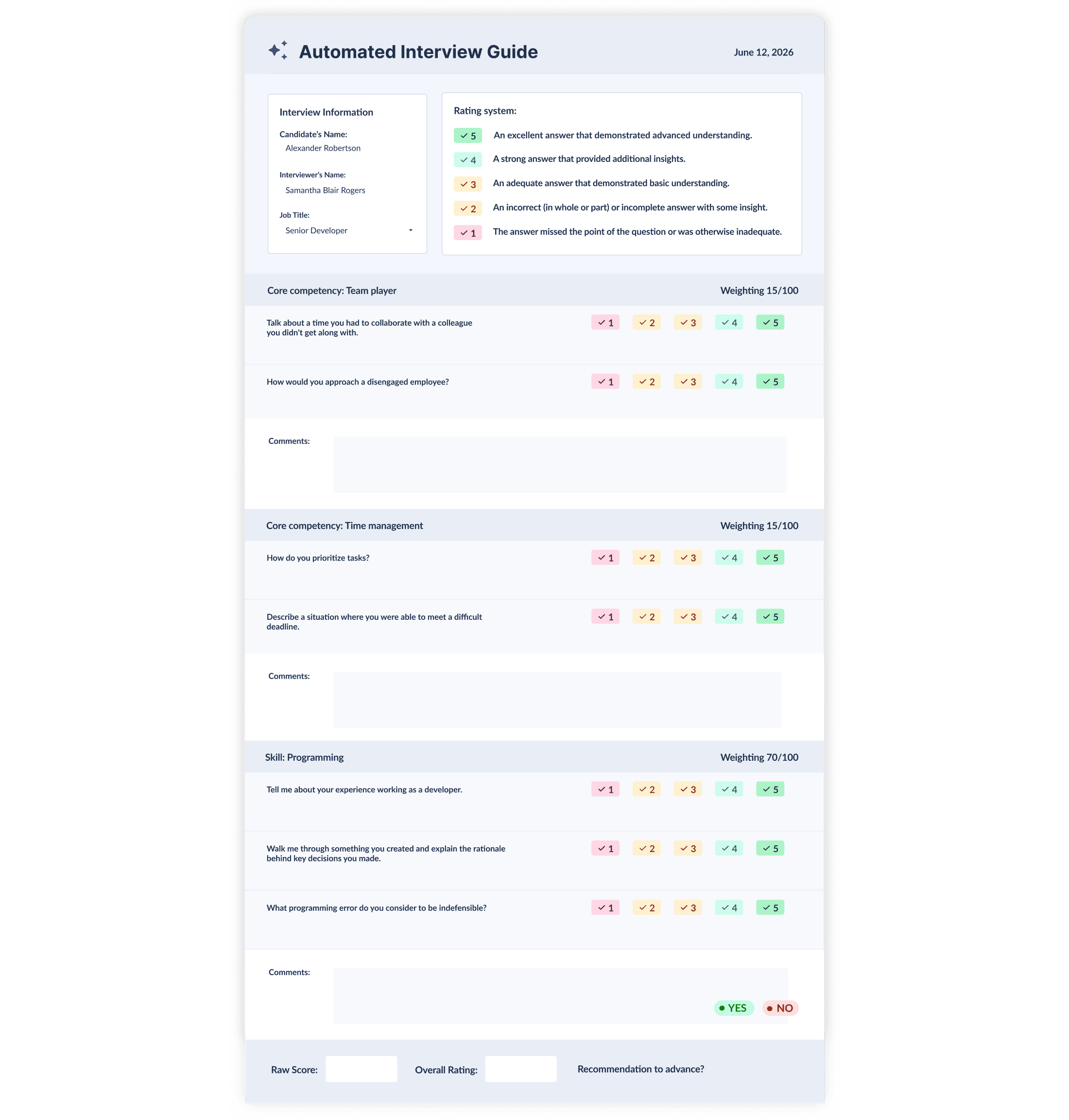Click the Core competency: Team player header
1069x1120 pixels.
point(332,291)
